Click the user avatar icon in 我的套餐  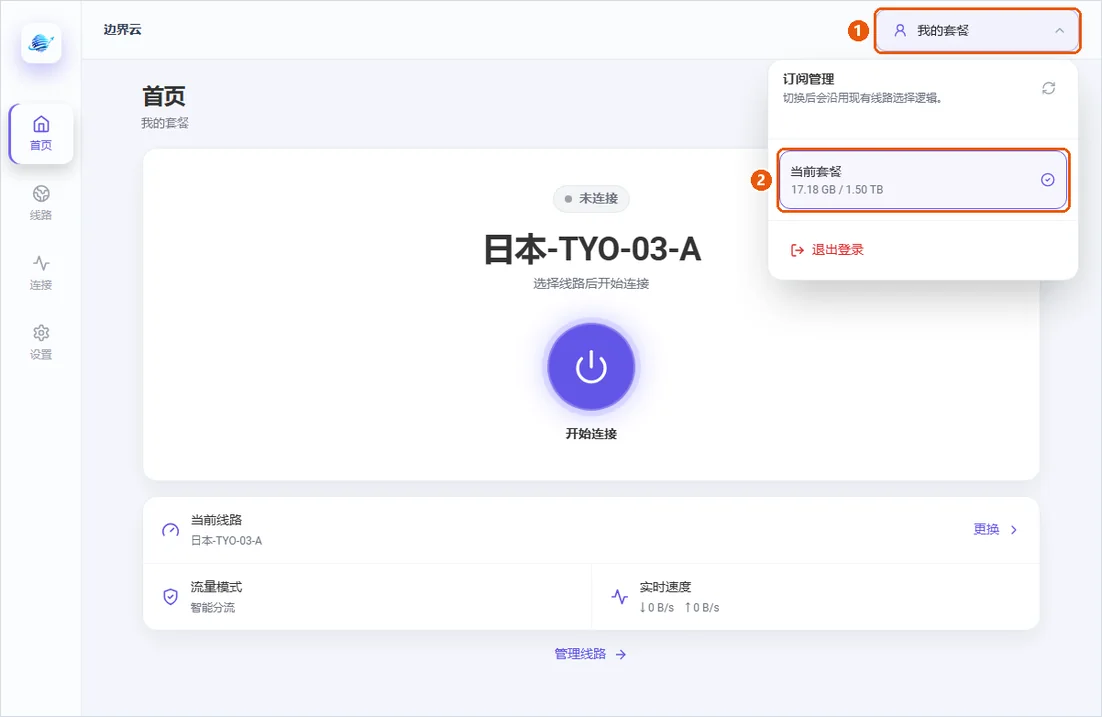pyautogui.click(x=900, y=30)
